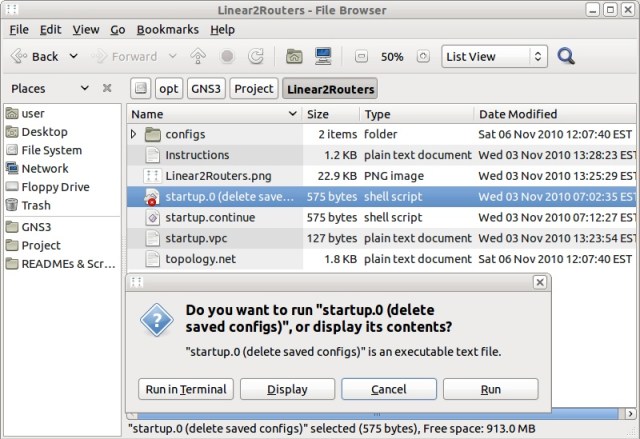The image size is (640, 439).
Task: Click the magnifying glass search icon
Action: pos(566,57)
